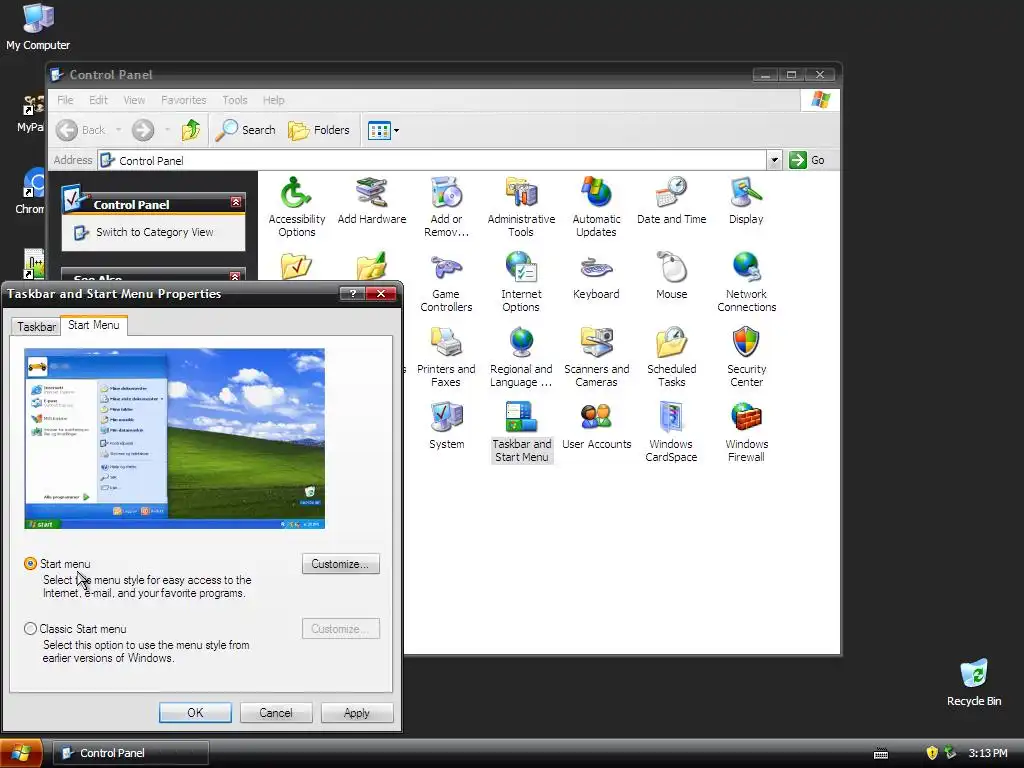Image resolution: width=1024 pixels, height=768 pixels.
Task: Open Network Connections icon
Action: pos(746,281)
